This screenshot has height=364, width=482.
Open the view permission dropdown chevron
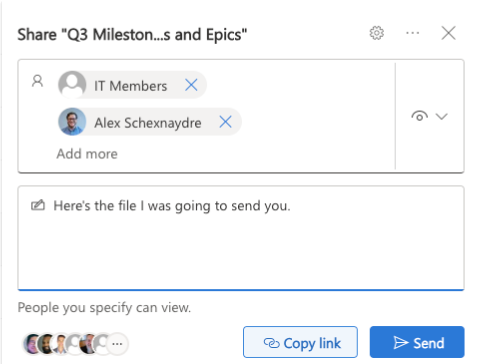click(x=442, y=116)
